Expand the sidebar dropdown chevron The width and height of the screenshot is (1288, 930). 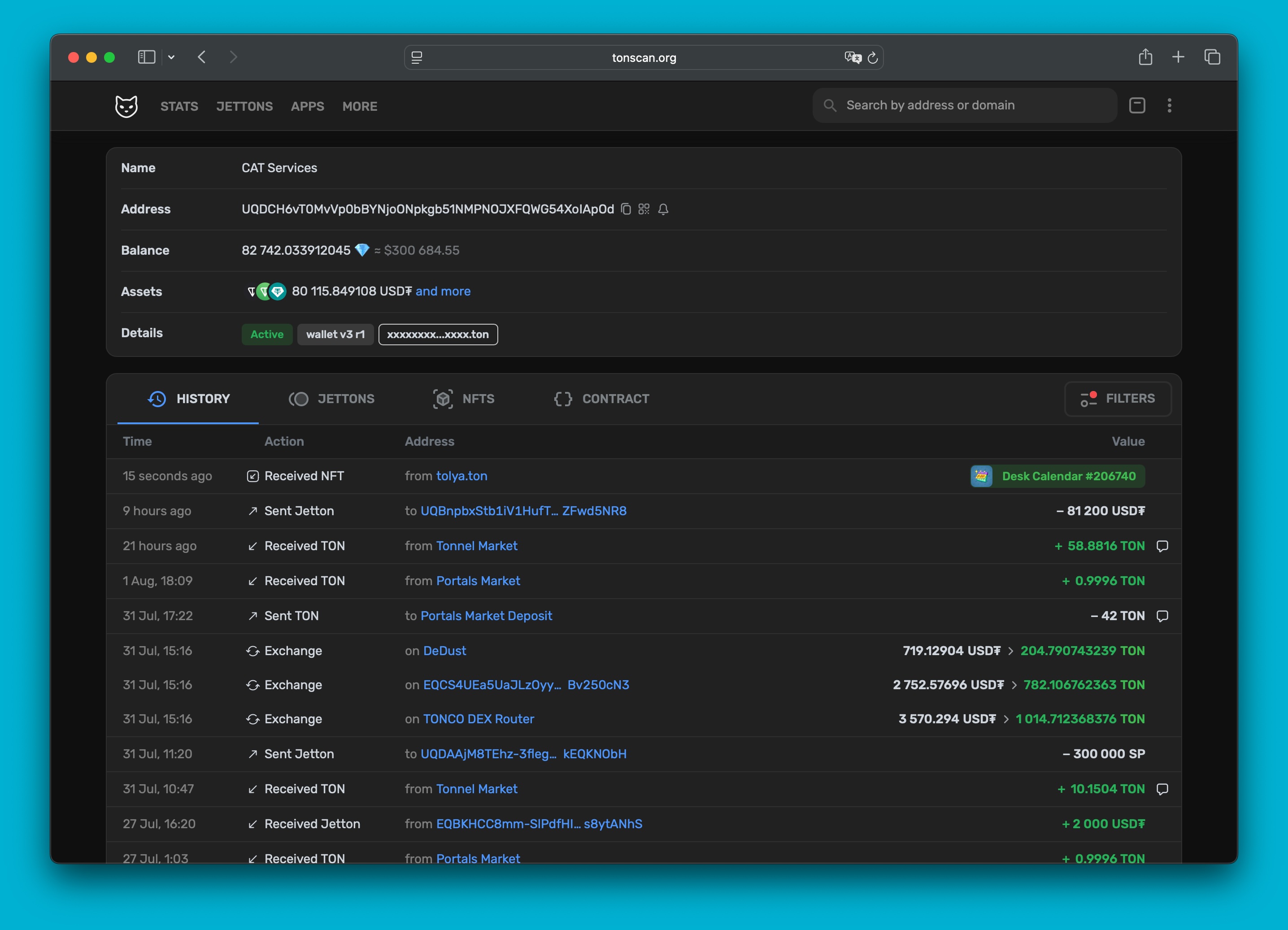(x=171, y=57)
